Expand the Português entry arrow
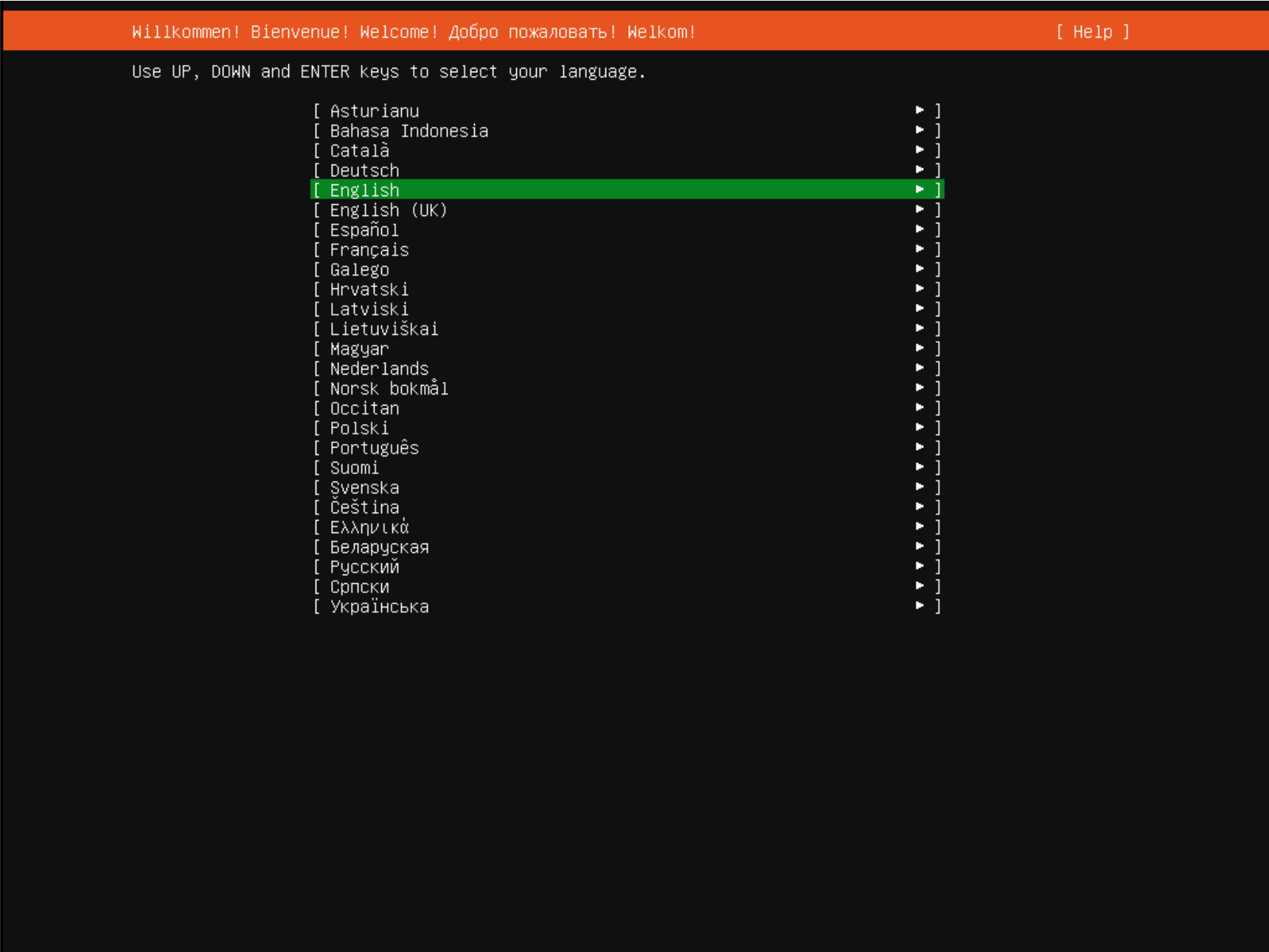Image resolution: width=1269 pixels, height=952 pixels. [919, 448]
